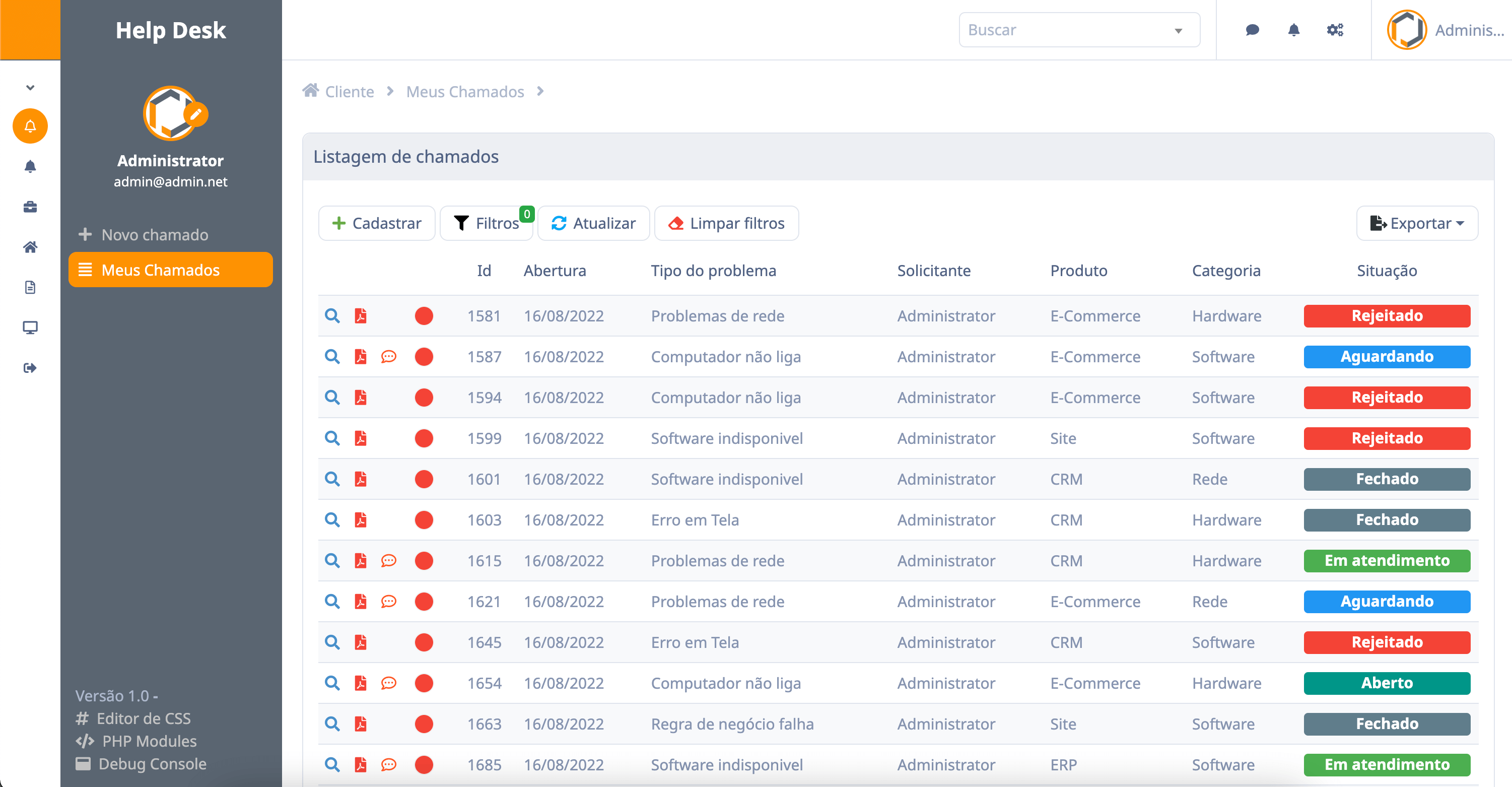The width and height of the screenshot is (1512, 787).
Task: Open notifications bell in the top bar
Action: click(x=1293, y=30)
